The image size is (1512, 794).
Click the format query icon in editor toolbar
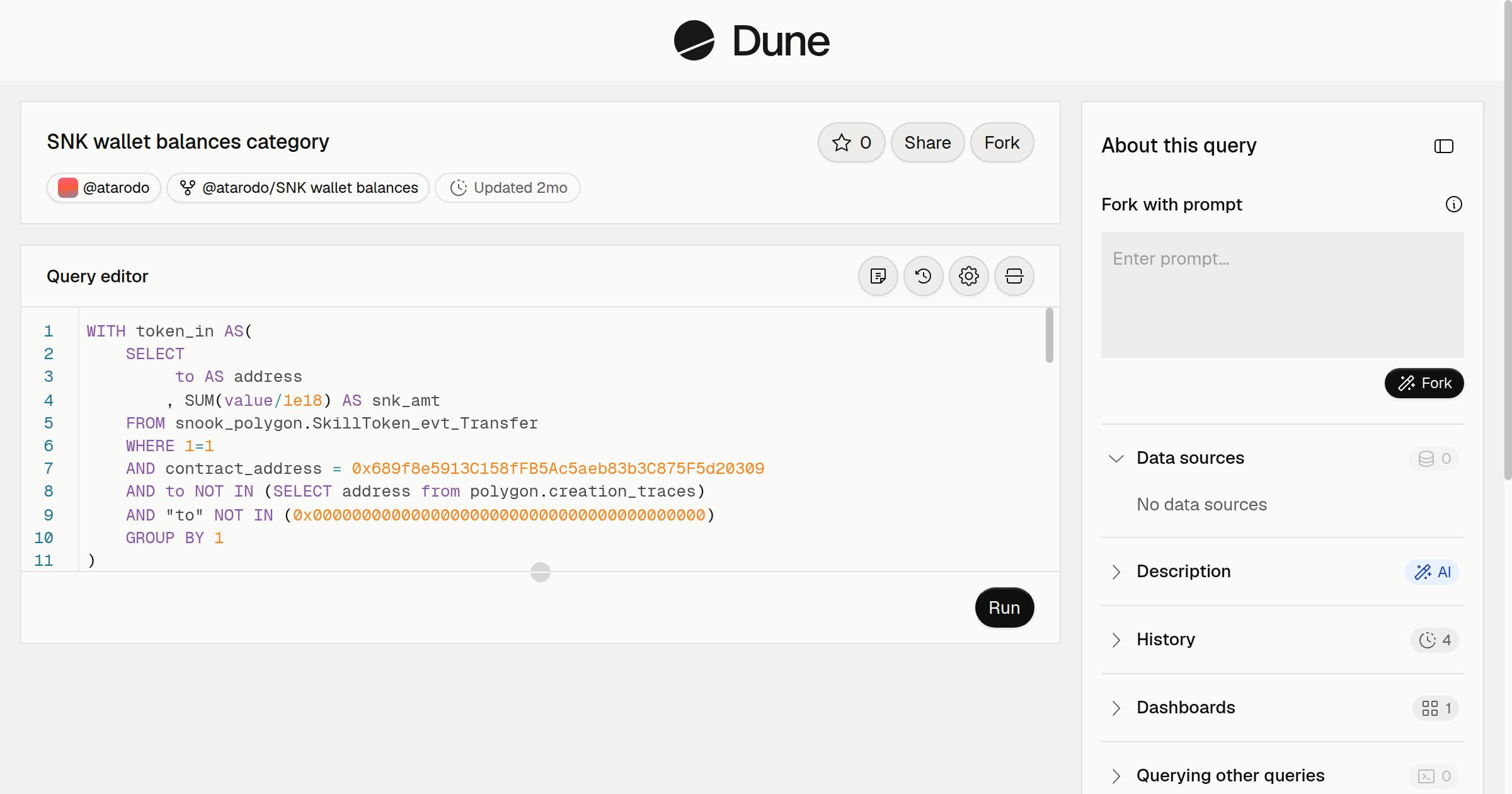click(x=878, y=276)
